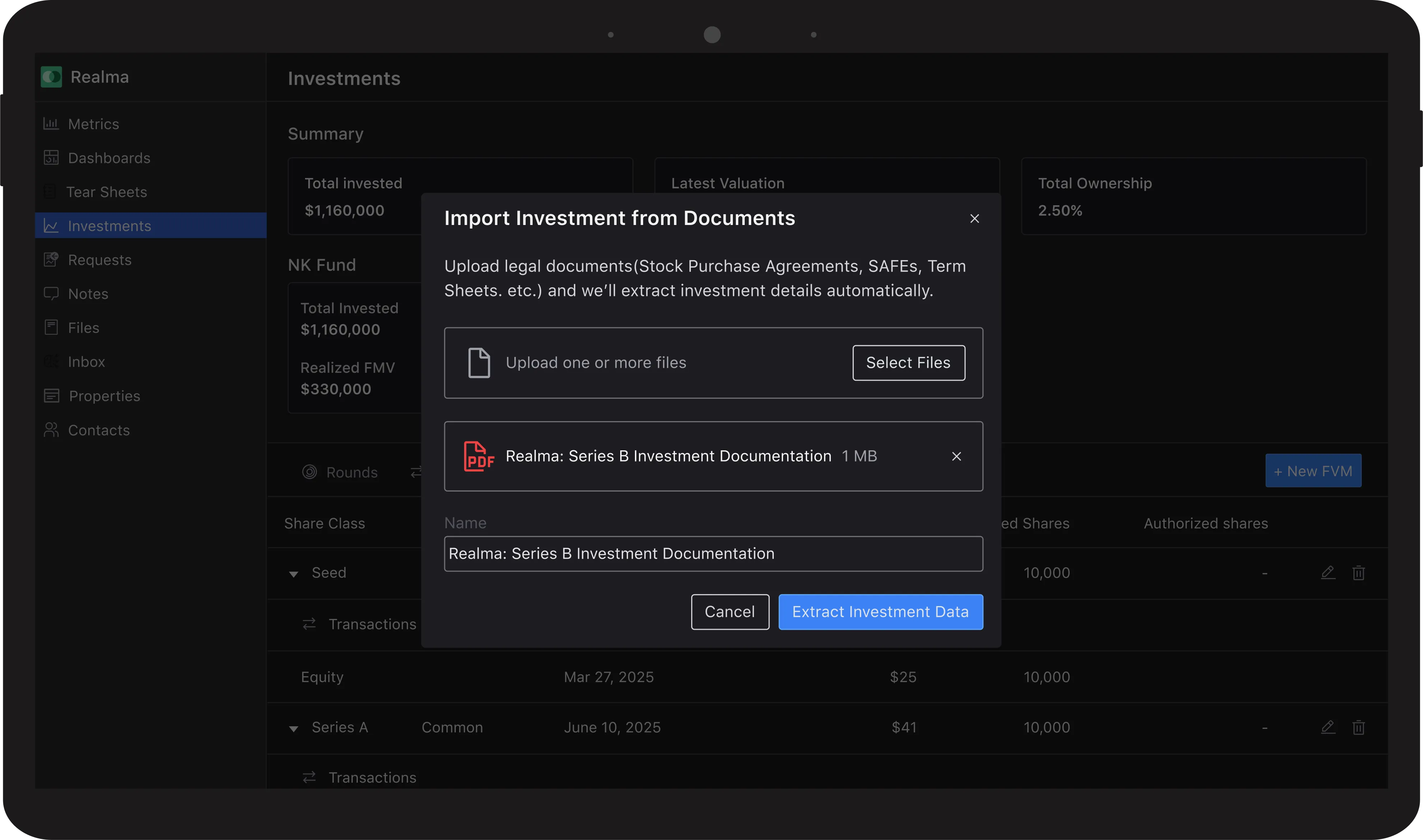Viewport: 1423px width, 840px height.
Task: Click the Name input field
Action: pos(713,554)
